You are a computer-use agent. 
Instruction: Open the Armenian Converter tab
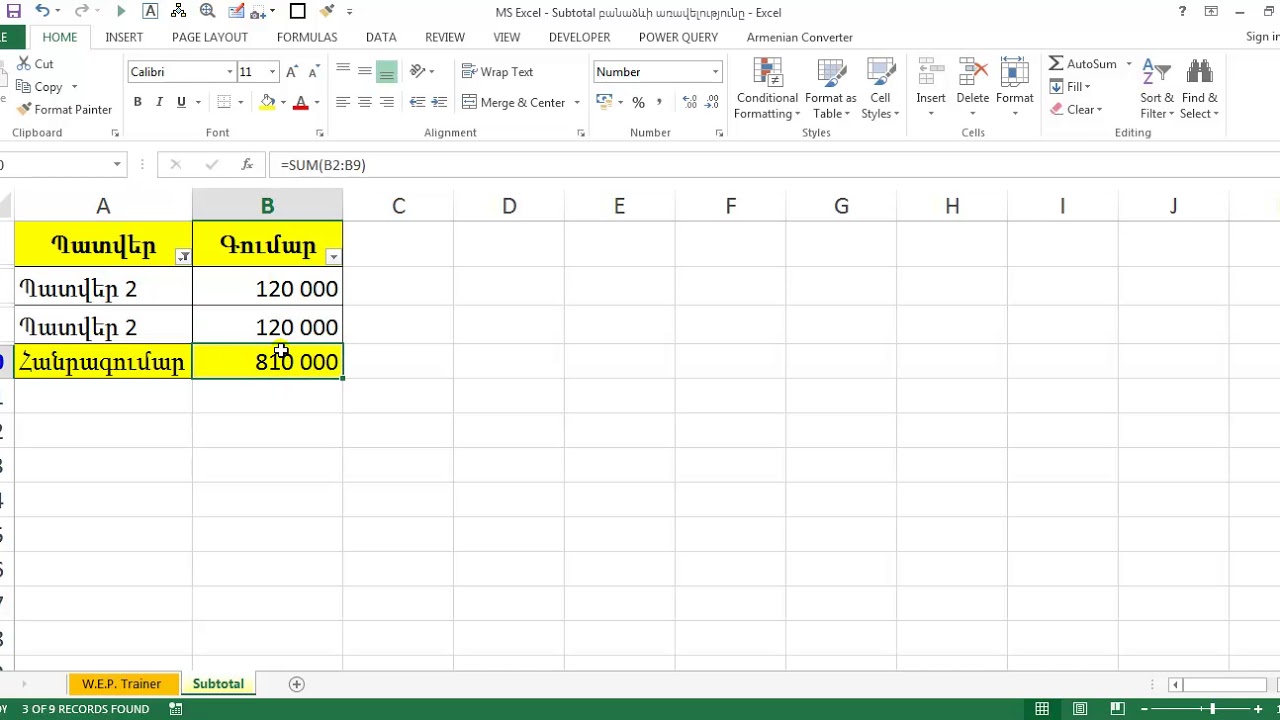click(800, 37)
